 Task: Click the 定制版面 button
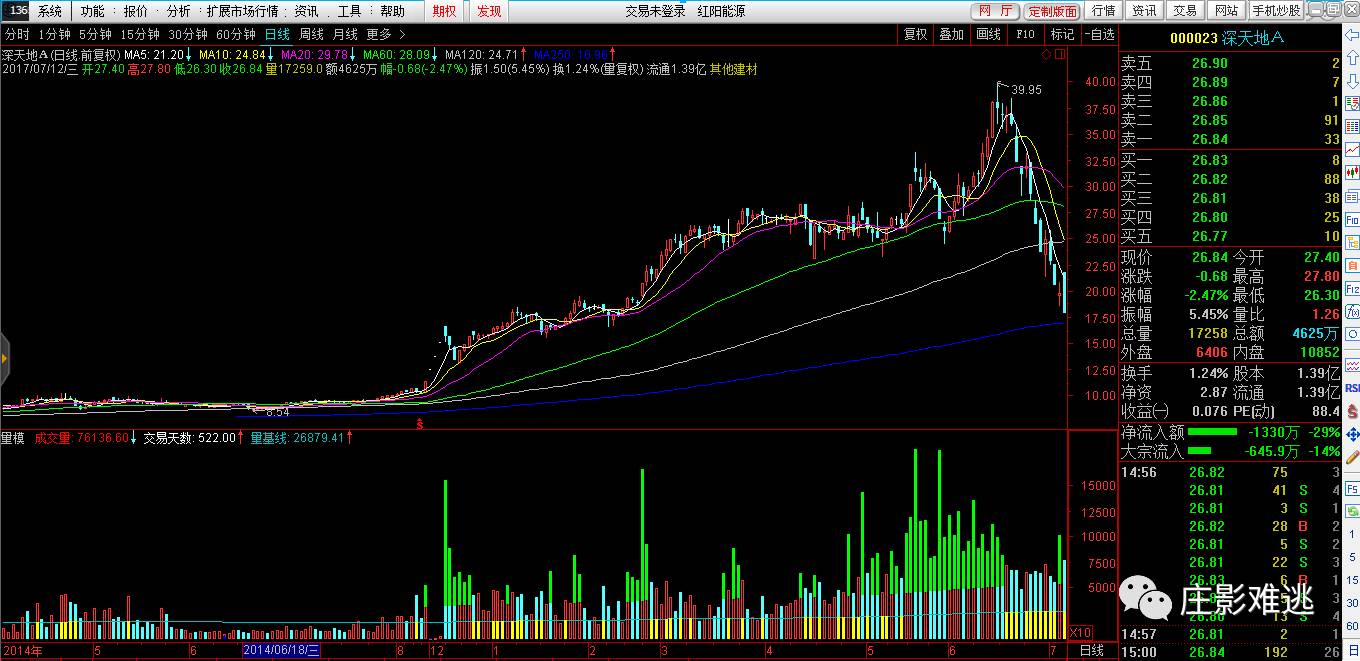[x=1053, y=11]
